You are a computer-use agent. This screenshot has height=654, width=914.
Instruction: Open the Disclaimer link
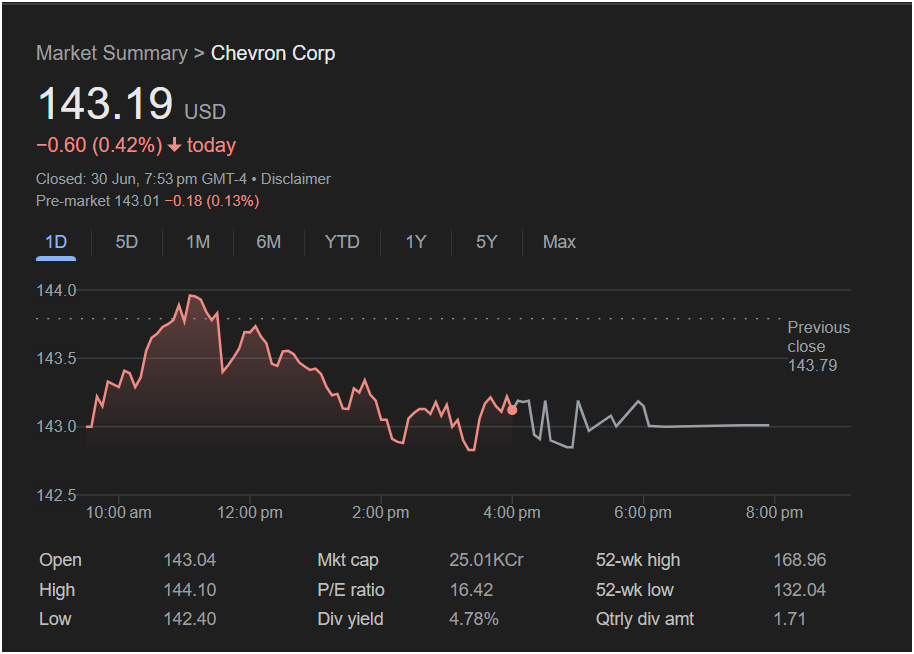point(296,179)
